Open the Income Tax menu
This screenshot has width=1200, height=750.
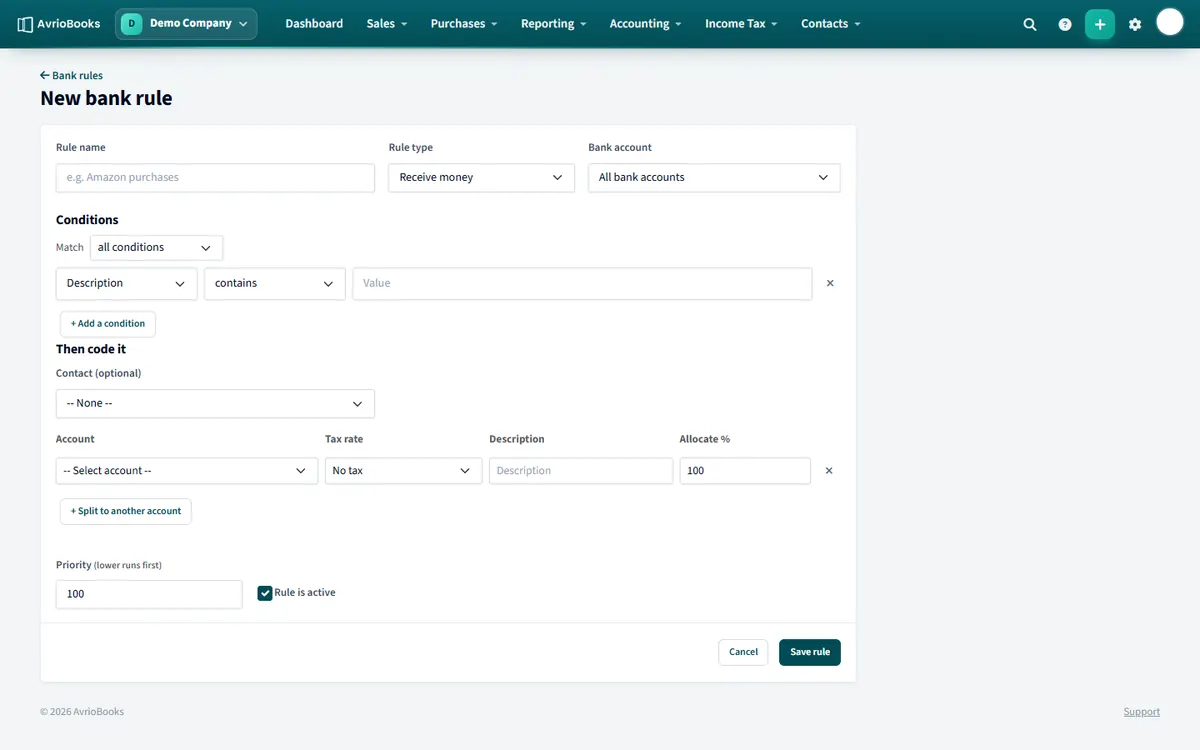coord(741,24)
